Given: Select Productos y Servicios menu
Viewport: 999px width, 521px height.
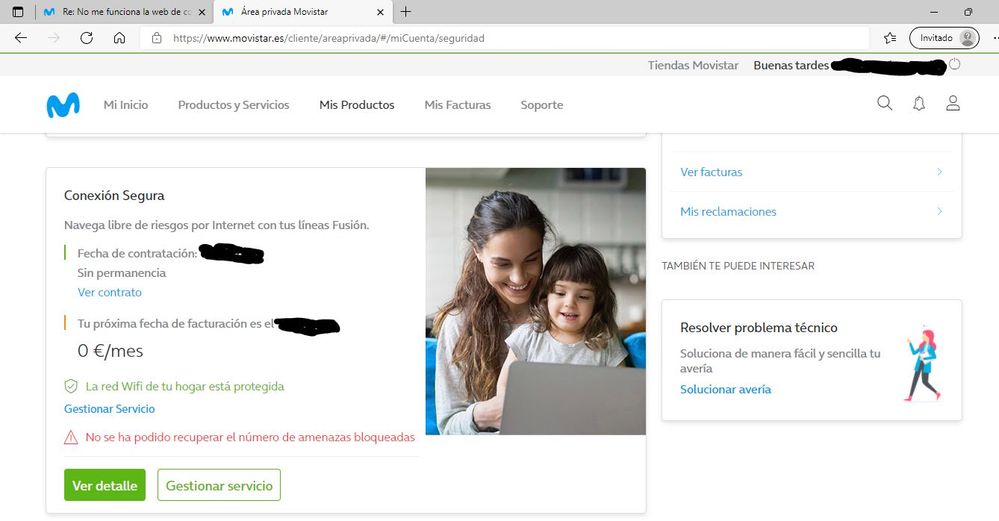Looking at the screenshot, I should (233, 105).
